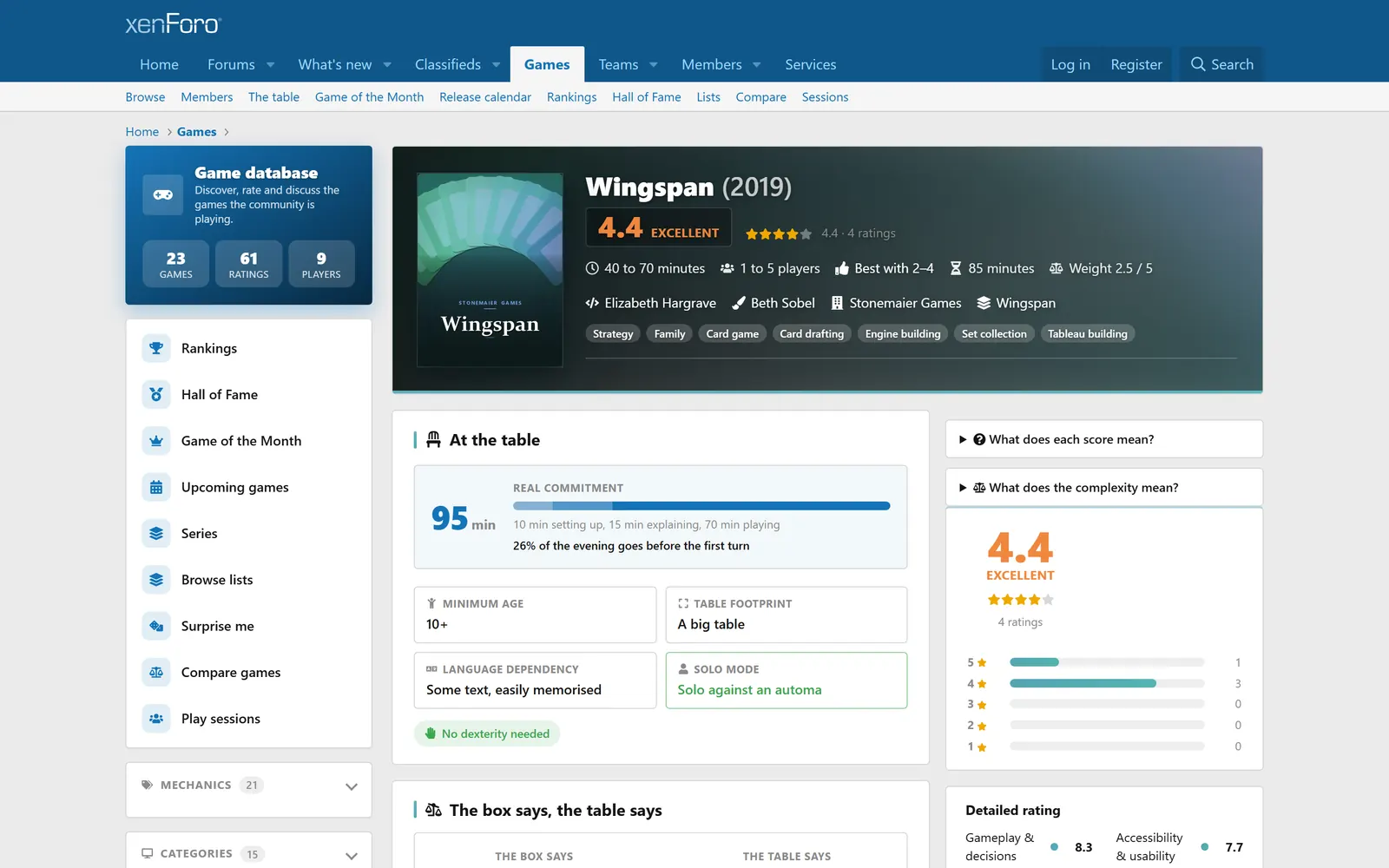This screenshot has height=868, width=1389.
Task: Click the clock icon beside 40 to 70 minutes
Action: [592, 268]
